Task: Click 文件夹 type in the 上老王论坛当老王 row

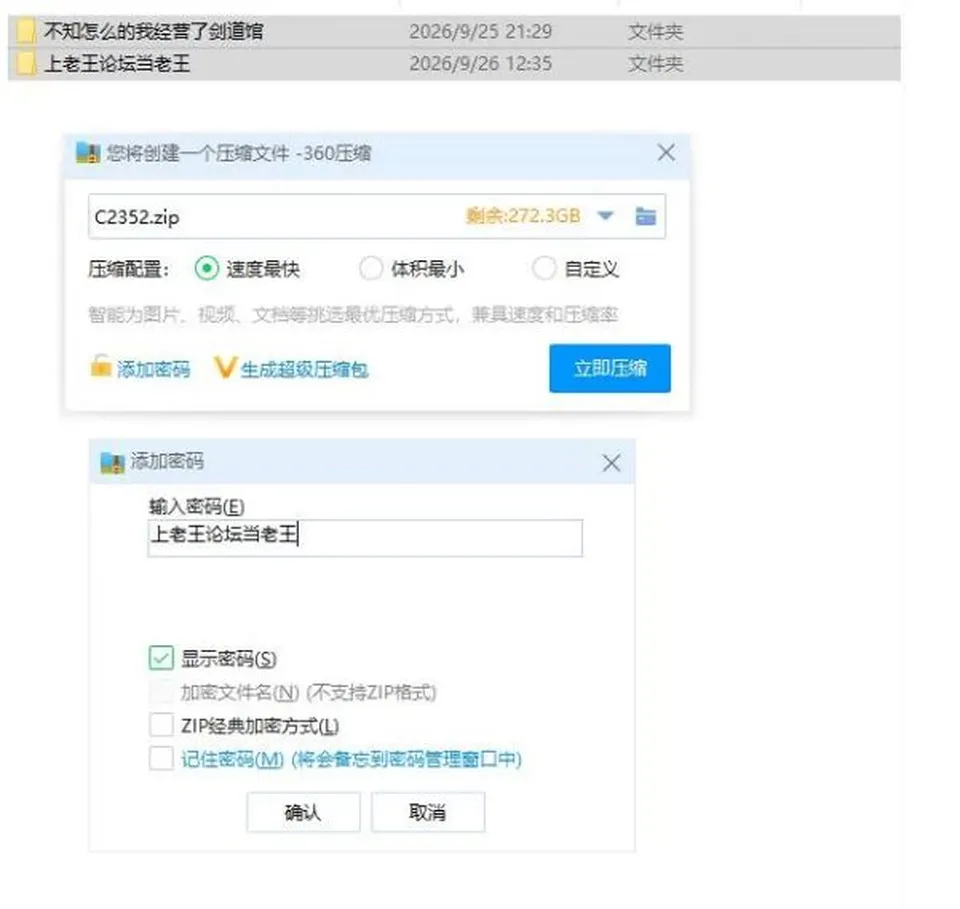Action: pos(655,64)
